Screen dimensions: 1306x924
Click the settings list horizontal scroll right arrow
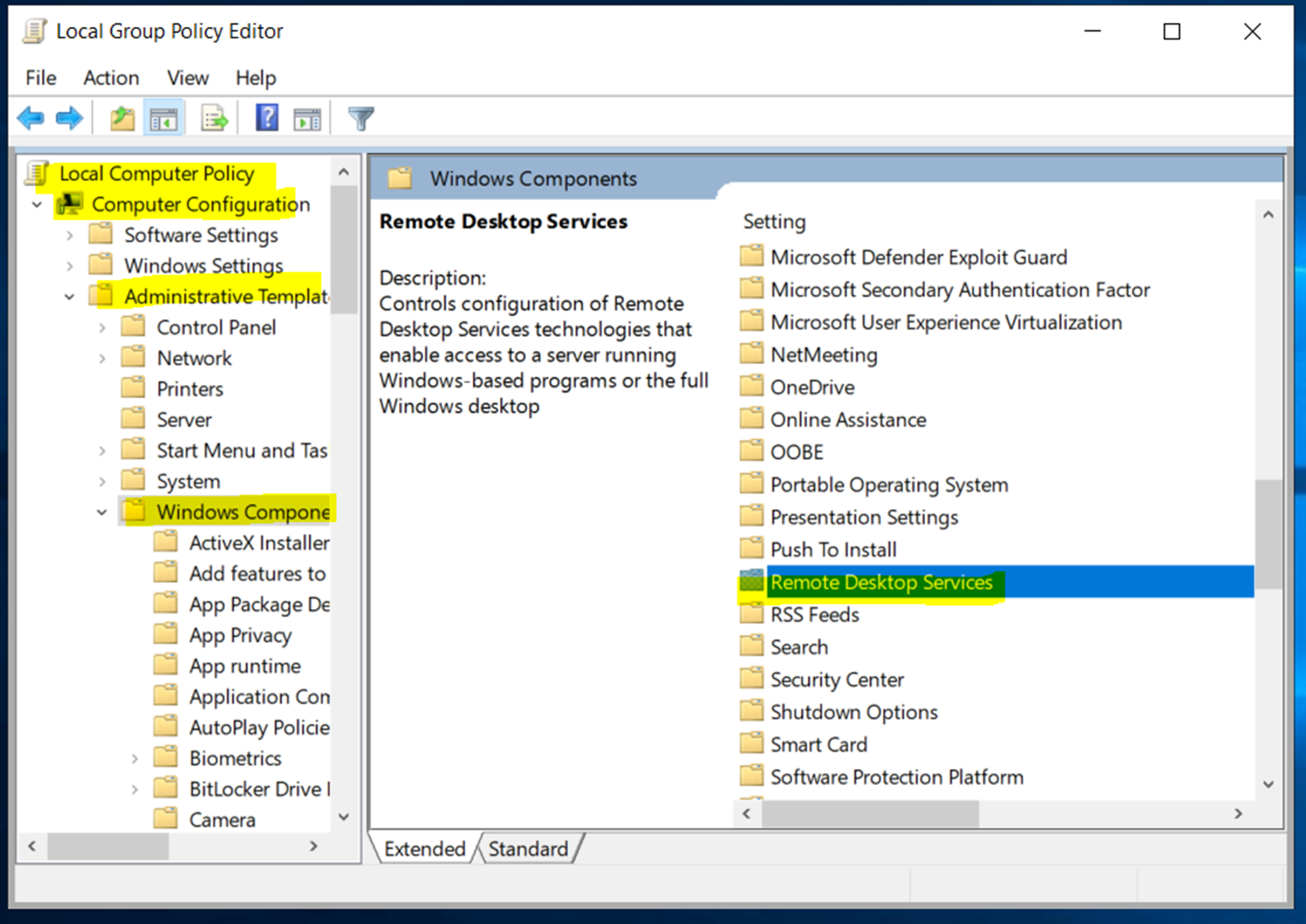pos(1238,813)
